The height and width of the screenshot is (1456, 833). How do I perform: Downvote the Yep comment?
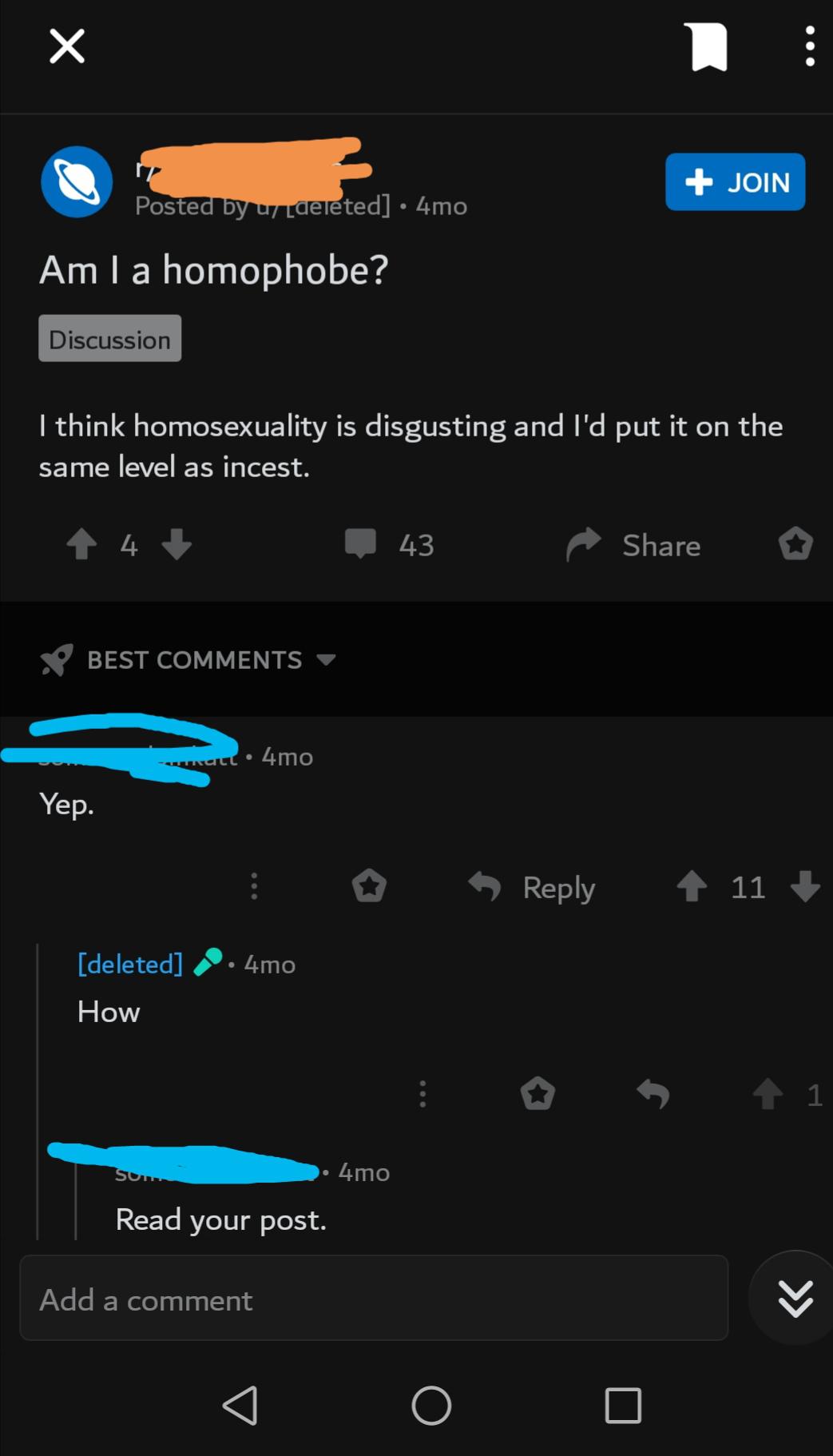click(805, 886)
